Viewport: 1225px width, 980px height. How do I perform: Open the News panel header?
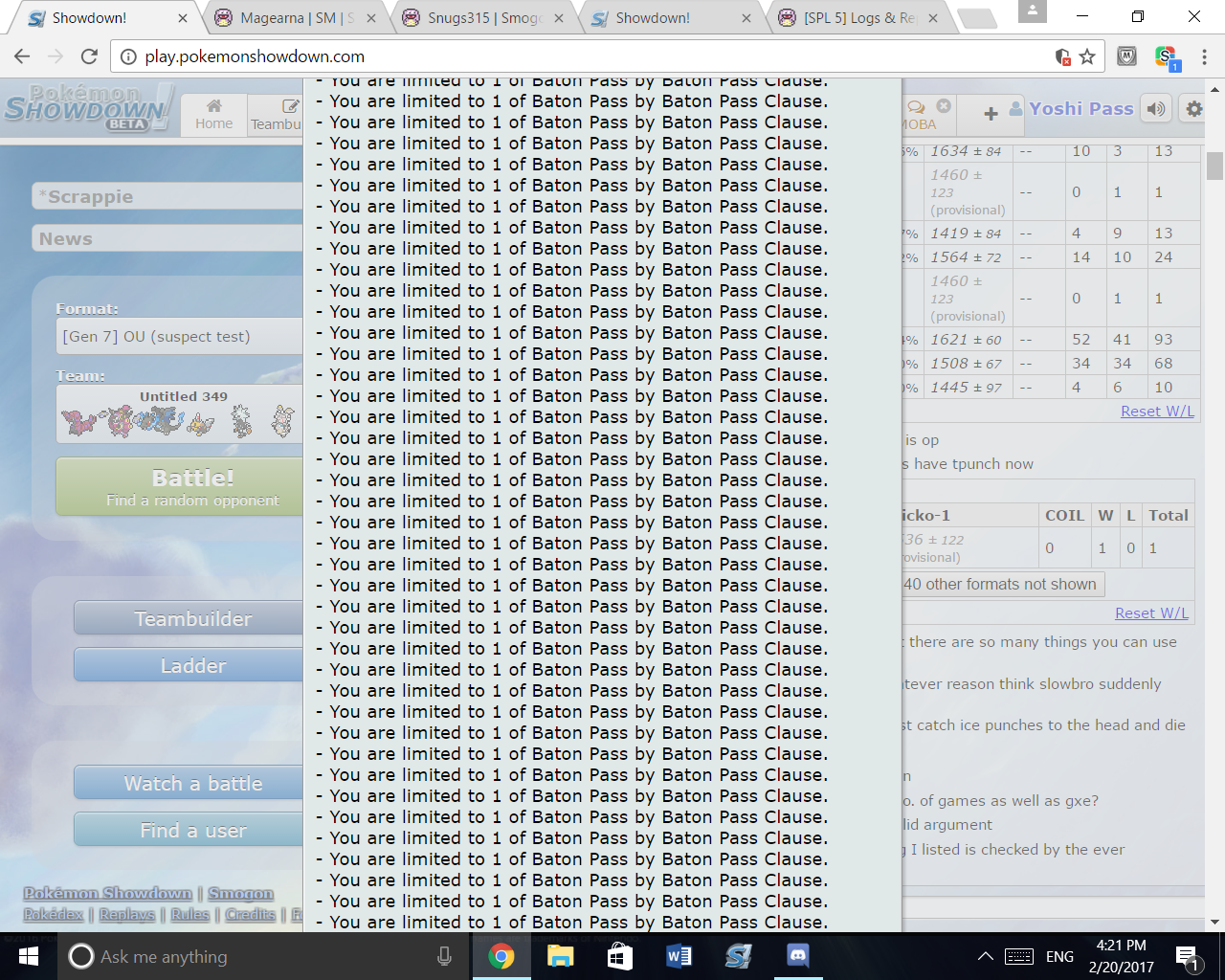(167, 238)
